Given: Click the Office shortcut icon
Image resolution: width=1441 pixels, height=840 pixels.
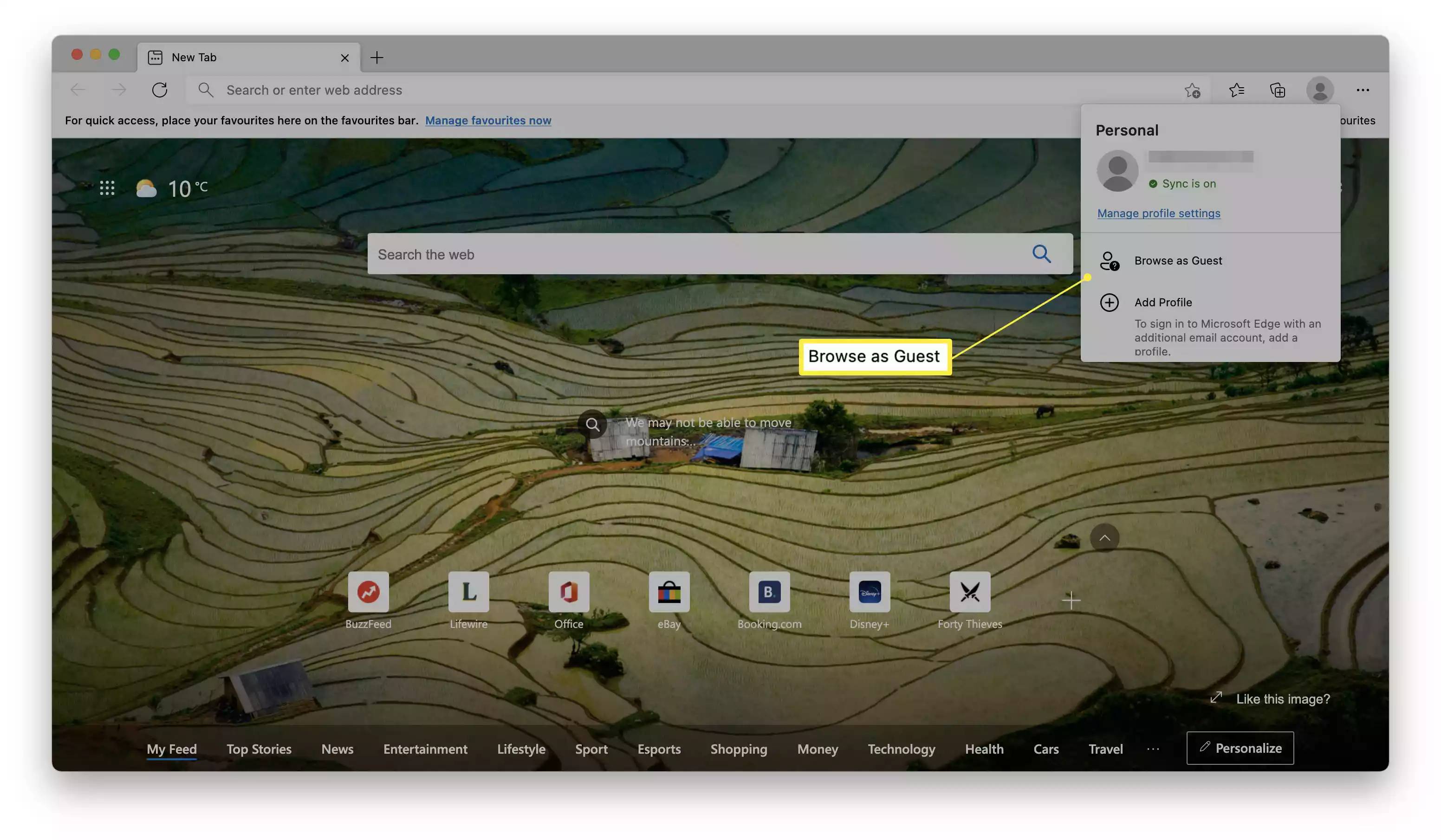Looking at the screenshot, I should [568, 591].
